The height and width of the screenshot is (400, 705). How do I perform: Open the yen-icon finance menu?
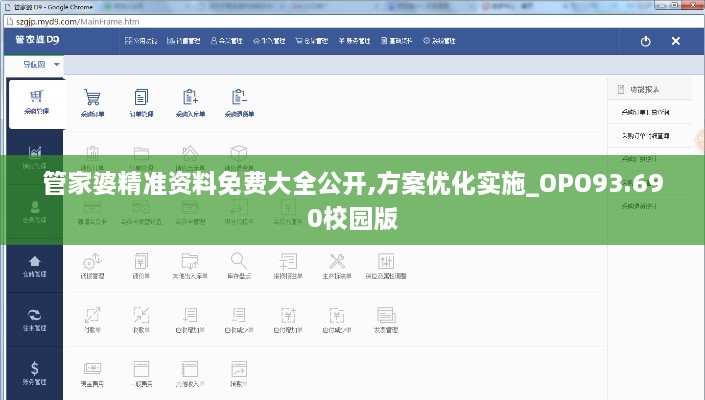[x=354, y=41]
